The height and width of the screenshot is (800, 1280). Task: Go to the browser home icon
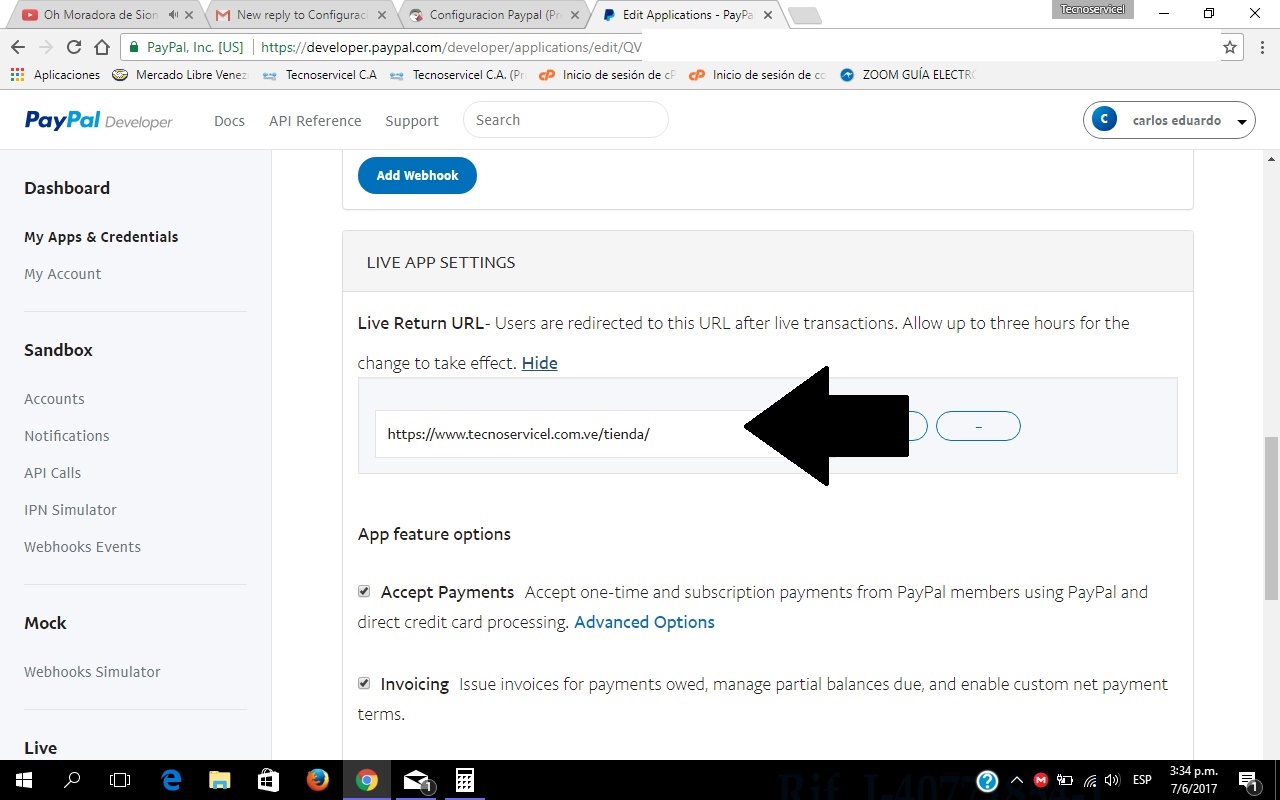[102, 47]
